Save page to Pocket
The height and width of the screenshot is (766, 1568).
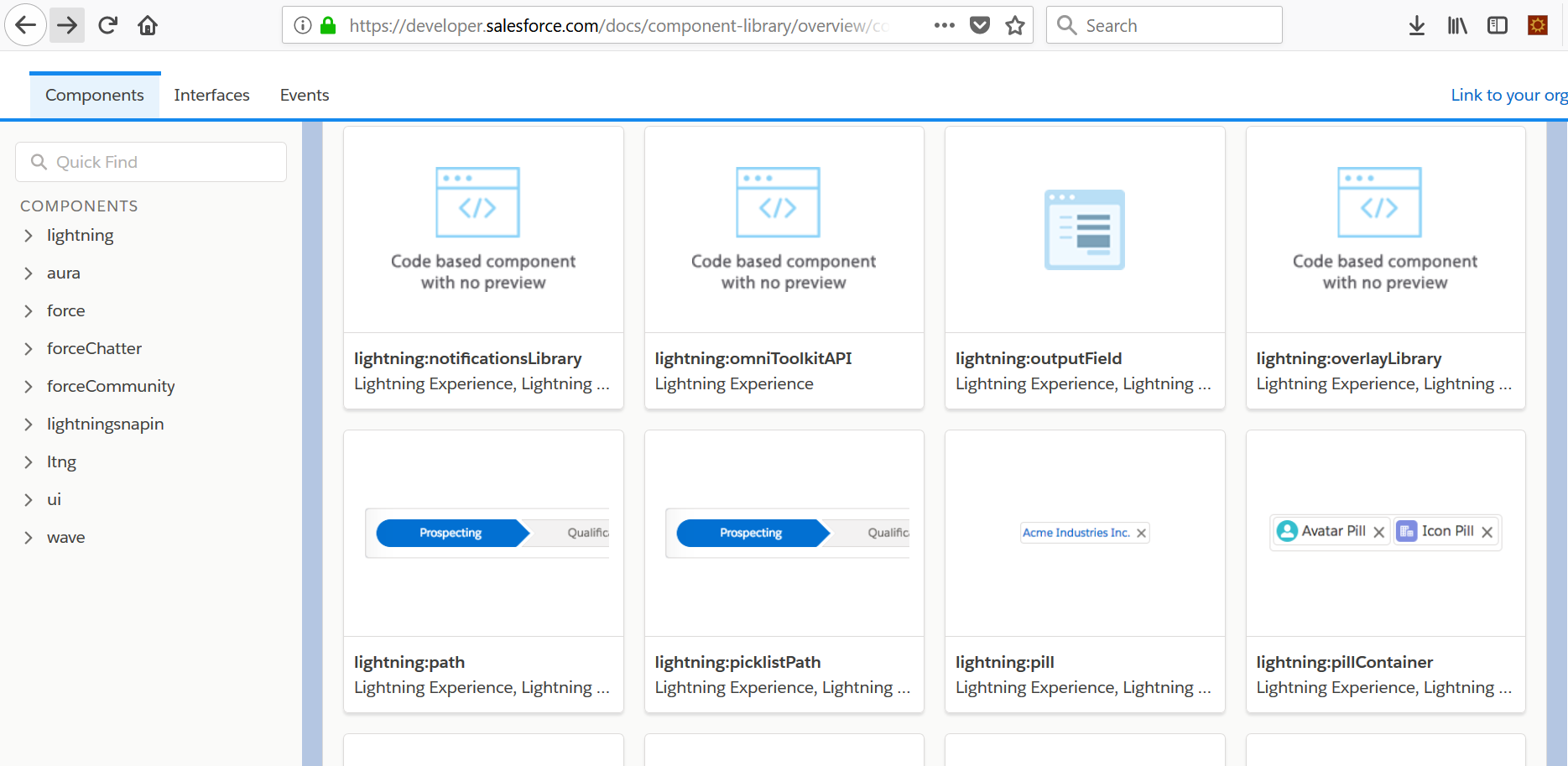coord(980,25)
